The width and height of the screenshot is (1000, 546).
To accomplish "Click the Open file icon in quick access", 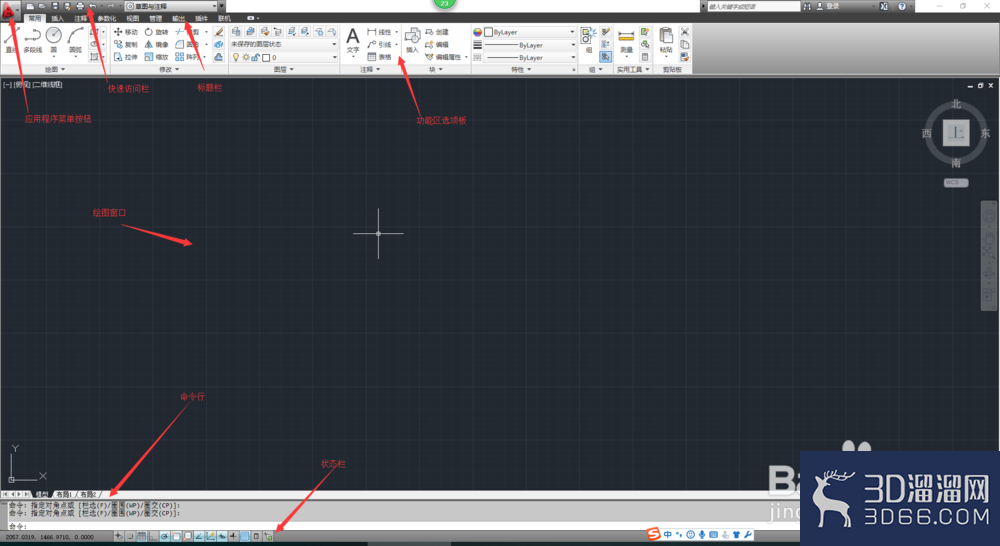I will [x=42, y=6].
